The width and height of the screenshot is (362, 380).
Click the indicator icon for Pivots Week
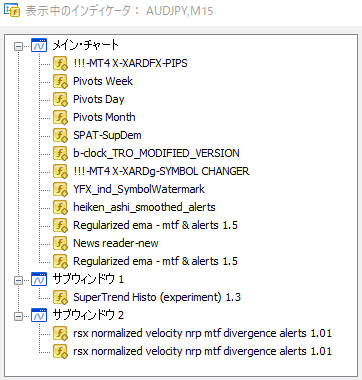coord(60,81)
